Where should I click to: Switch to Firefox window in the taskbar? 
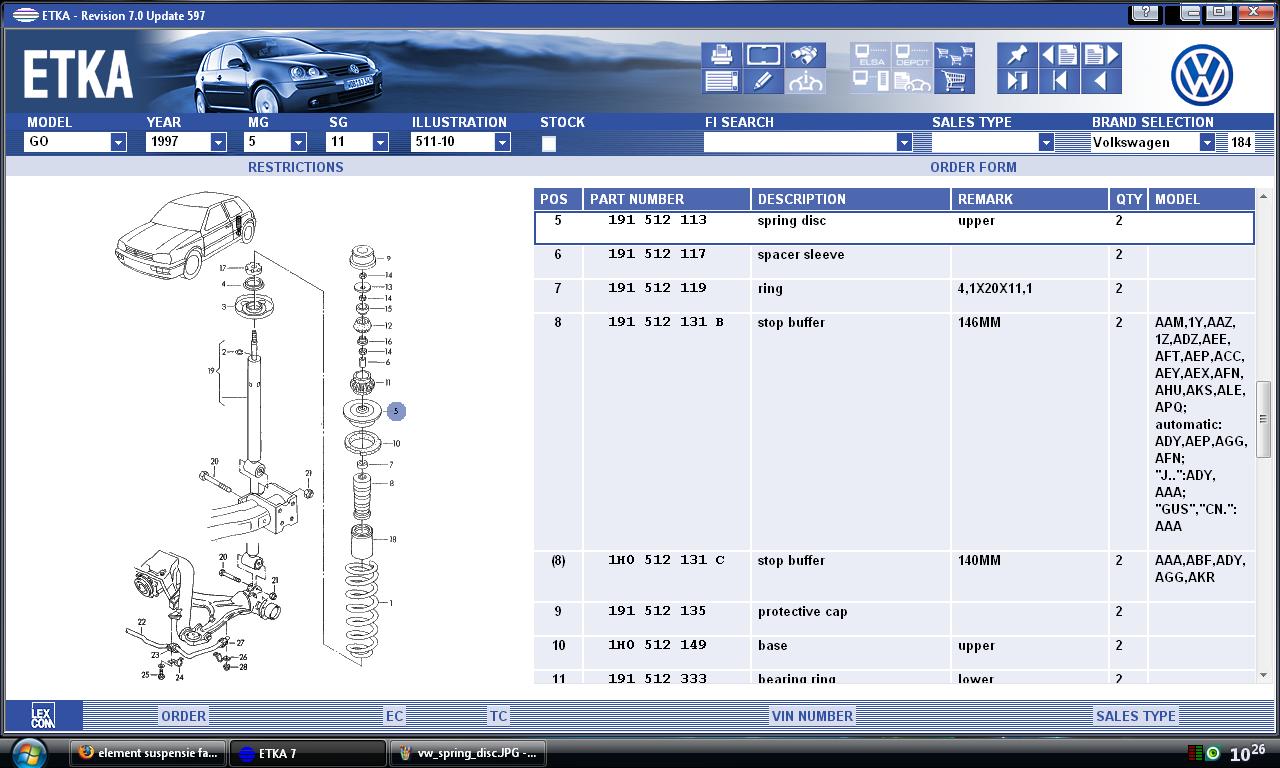148,753
